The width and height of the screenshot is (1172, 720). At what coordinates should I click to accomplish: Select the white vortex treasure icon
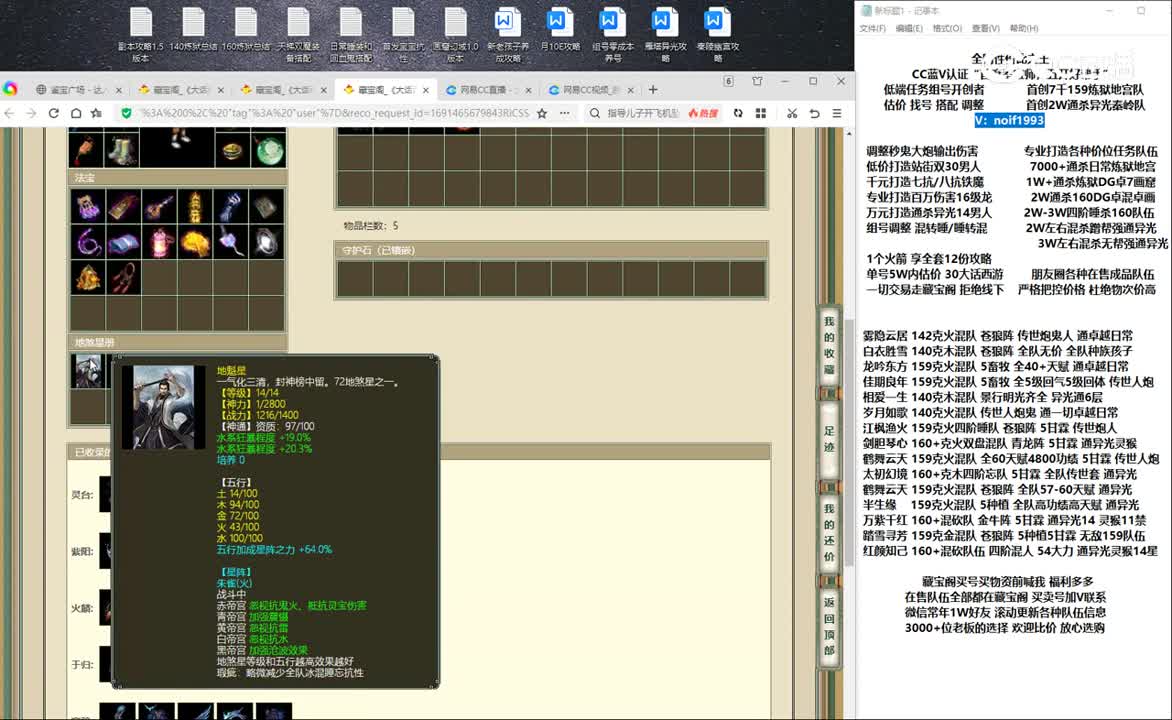tap(266, 242)
